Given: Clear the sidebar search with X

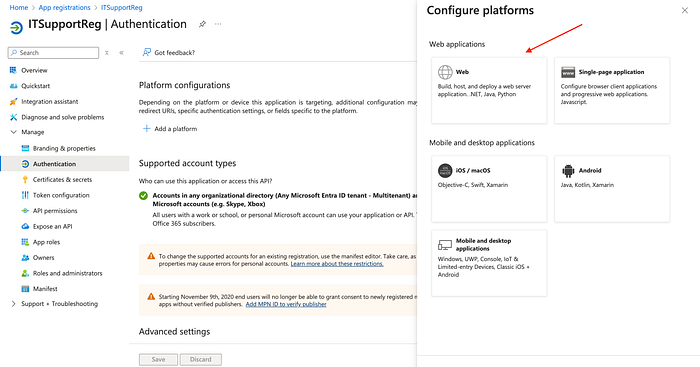Looking at the screenshot, I should [107, 53].
